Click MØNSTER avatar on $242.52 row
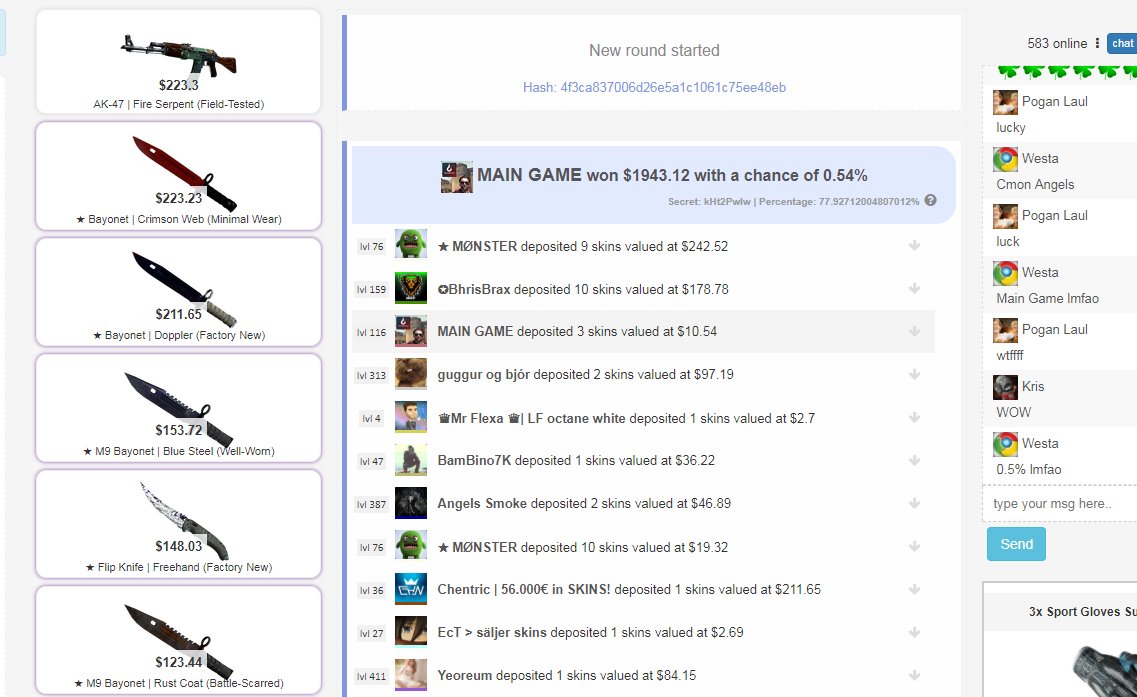Image resolution: width=1137 pixels, height=697 pixels. coord(410,244)
